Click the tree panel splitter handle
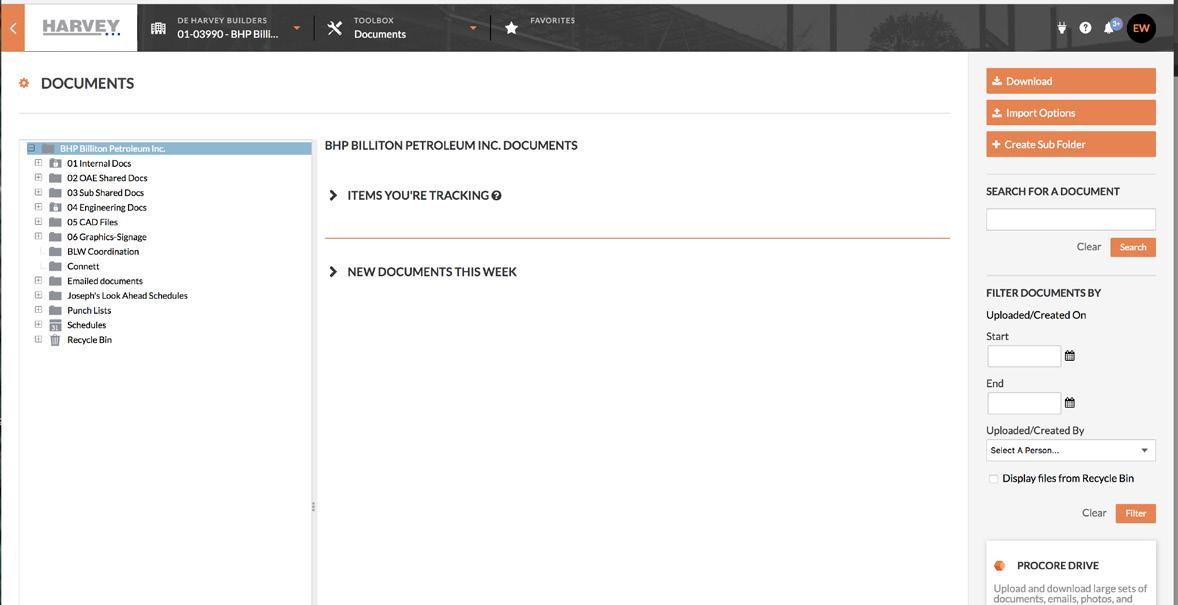 (x=313, y=507)
